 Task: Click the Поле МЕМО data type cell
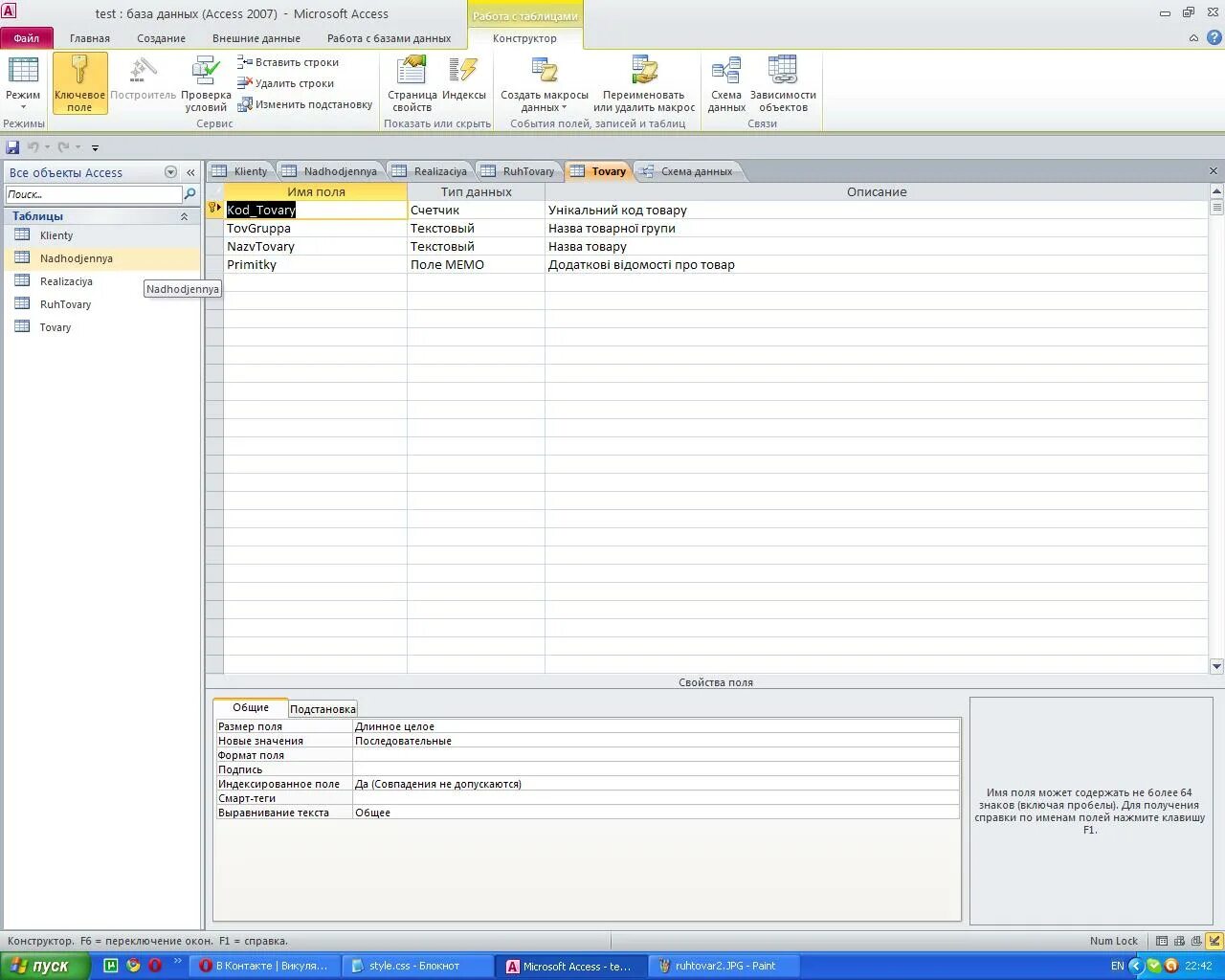(476, 264)
